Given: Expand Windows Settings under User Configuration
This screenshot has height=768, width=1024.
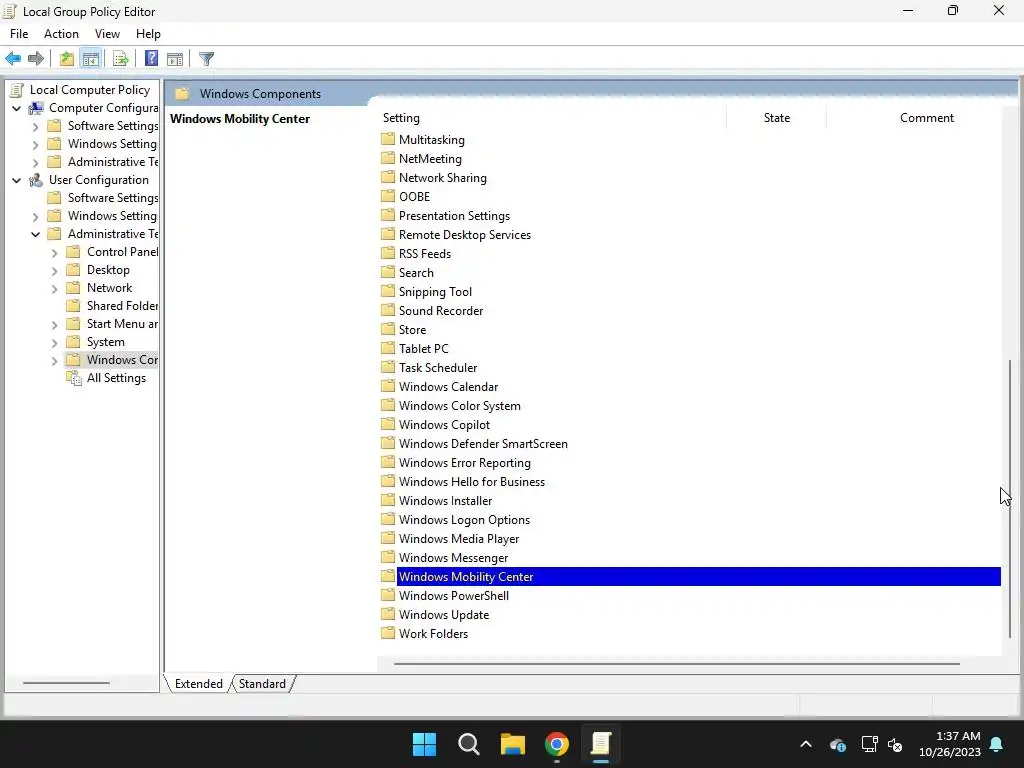Looking at the screenshot, I should point(35,216).
